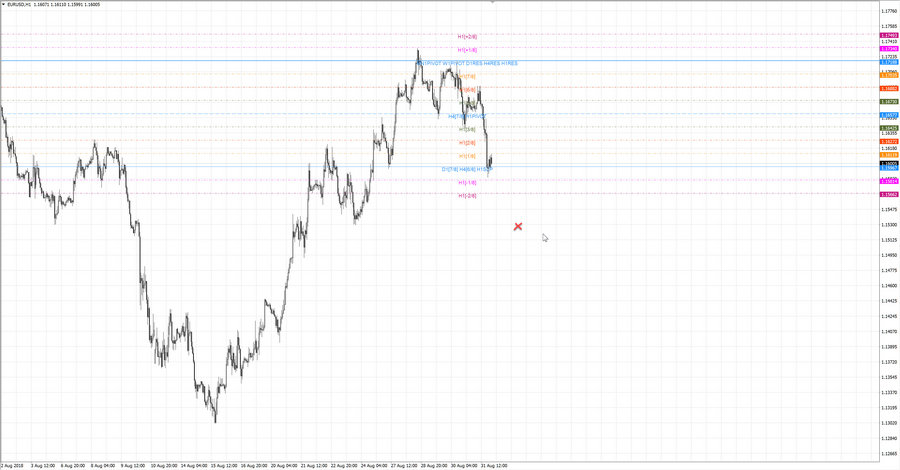The height and width of the screenshot is (470, 900).
Task: Click the blue 1.17189 price tag
Action: pos(889,62)
